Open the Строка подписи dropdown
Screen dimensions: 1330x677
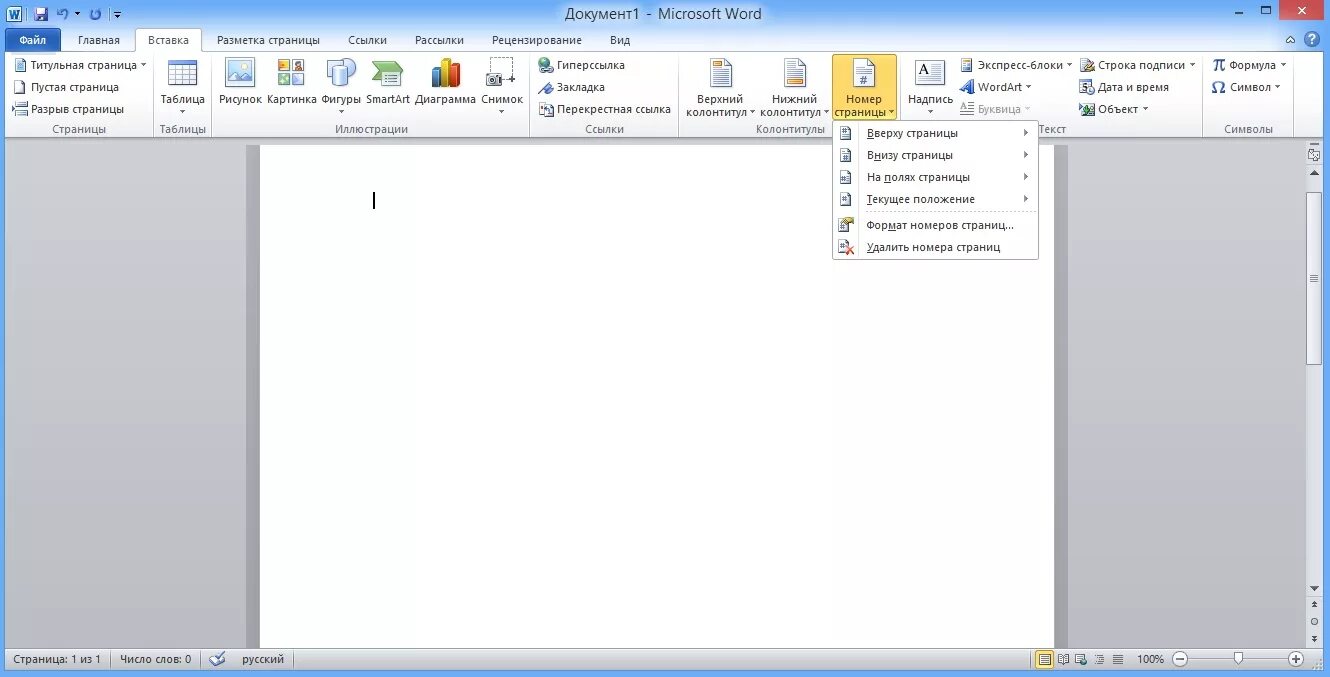click(x=1138, y=65)
